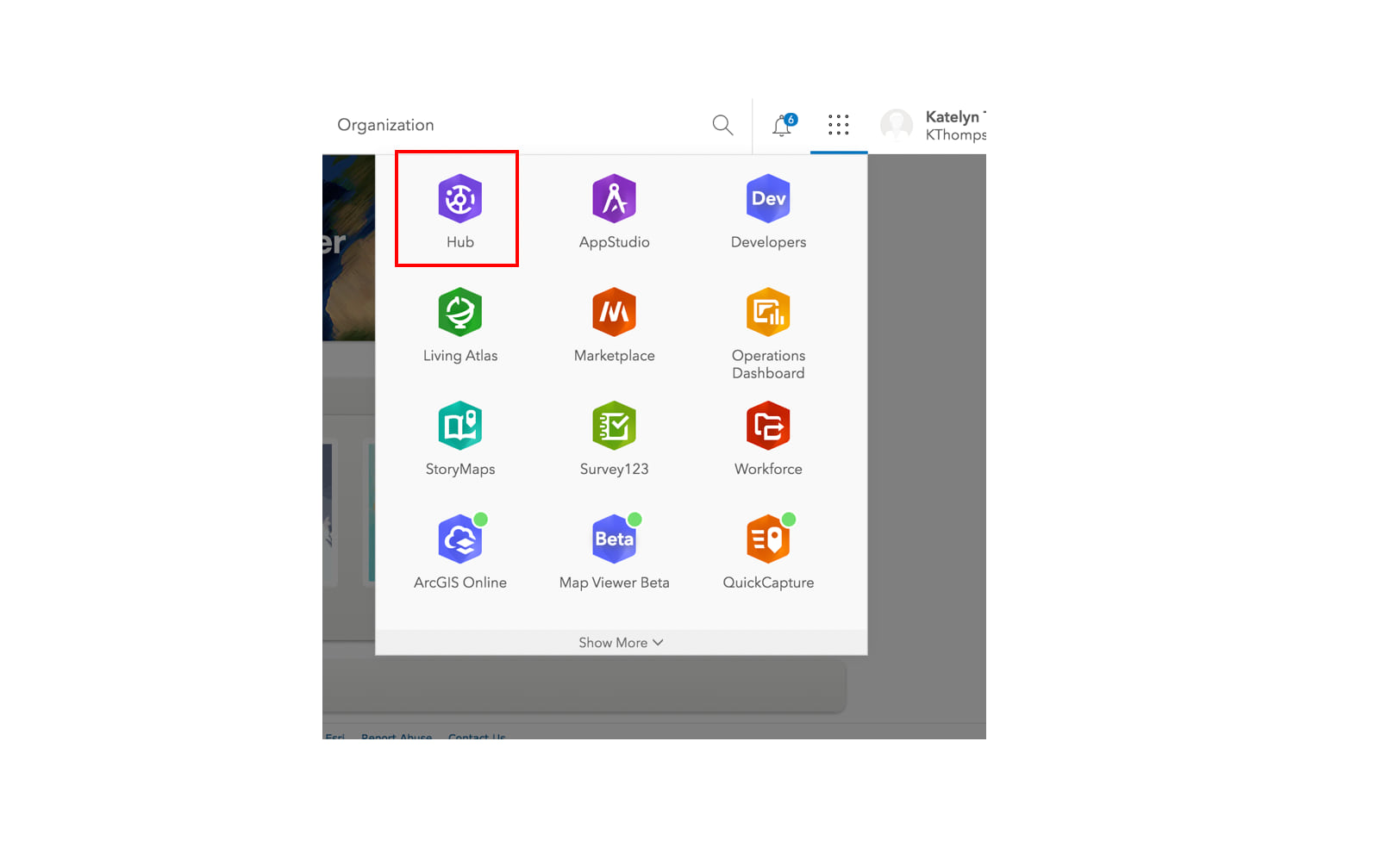1400x841 pixels.
Task: Toggle the app launcher grid icon
Action: click(x=838, y=125)
